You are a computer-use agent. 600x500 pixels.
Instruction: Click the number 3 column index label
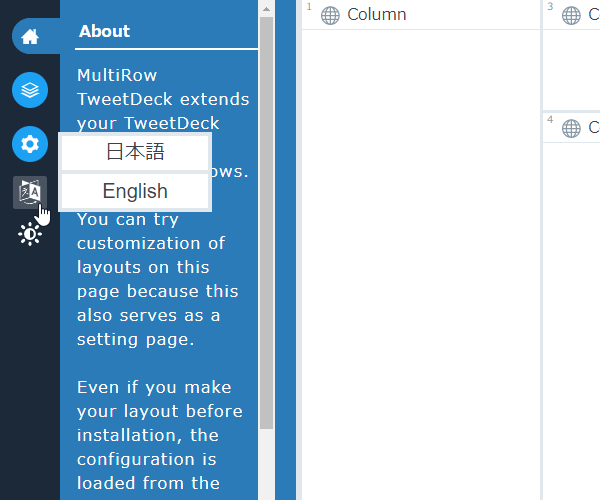coord(550,7)
